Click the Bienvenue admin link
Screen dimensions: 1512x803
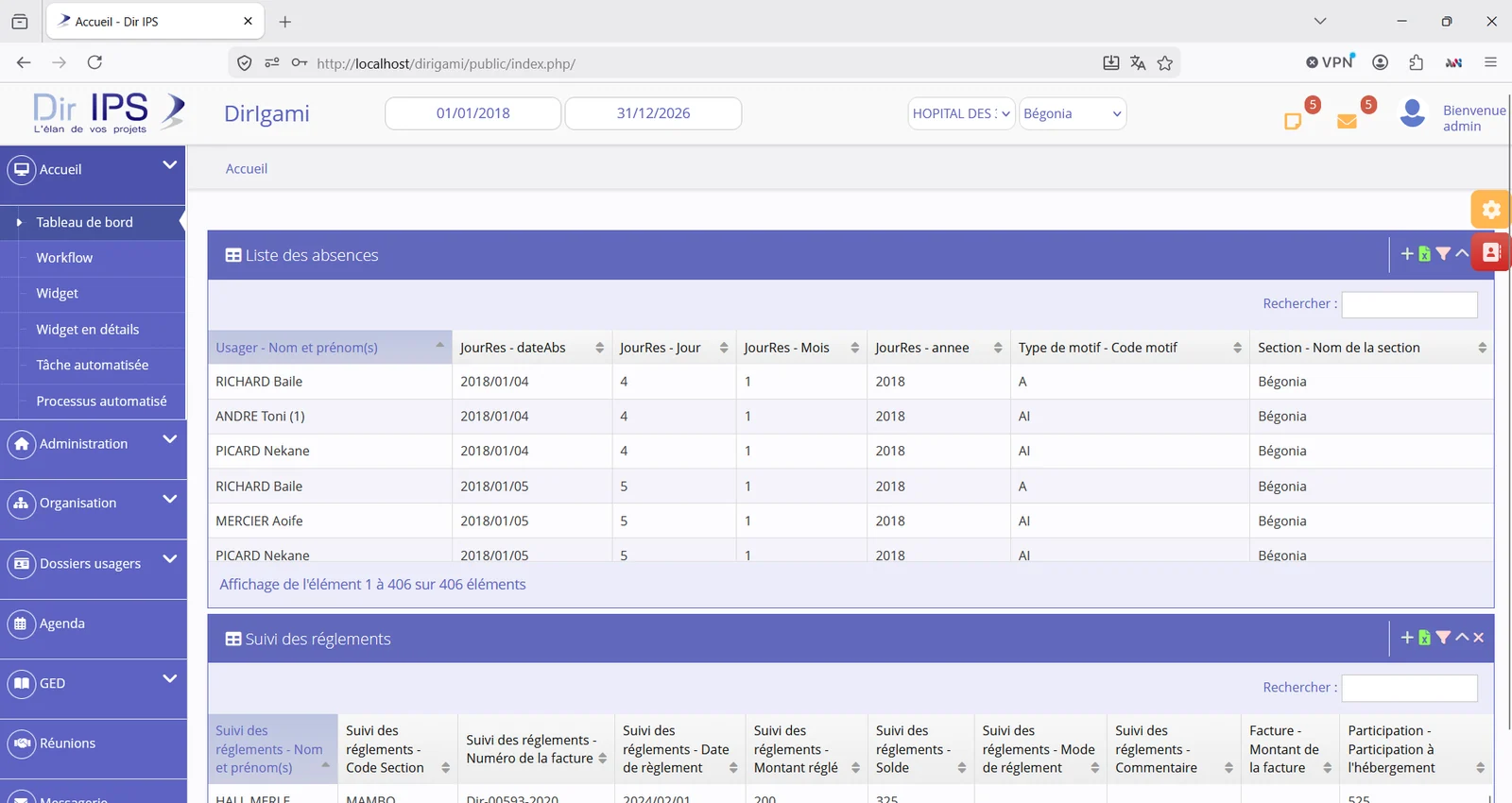pos(1474,118)
